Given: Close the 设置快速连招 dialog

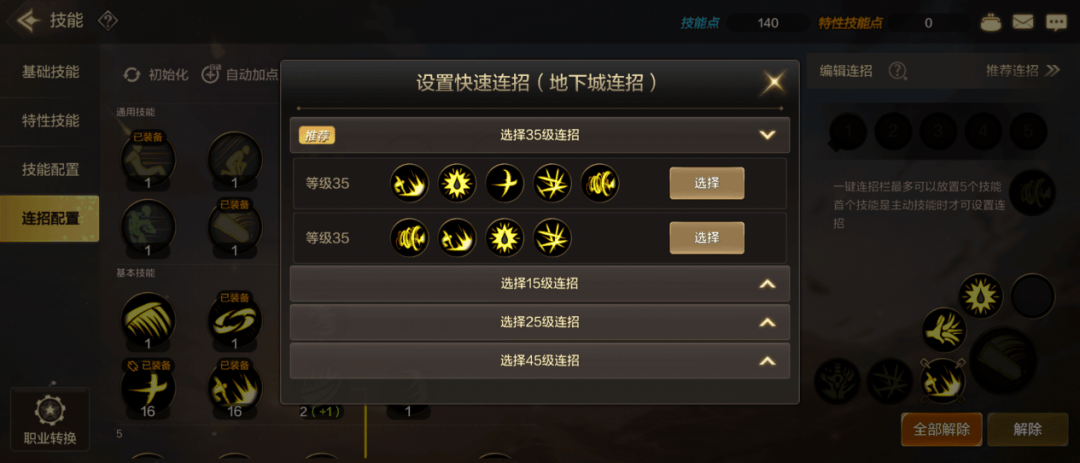Looking at the screenshot, I should click(x=773, y=83).
